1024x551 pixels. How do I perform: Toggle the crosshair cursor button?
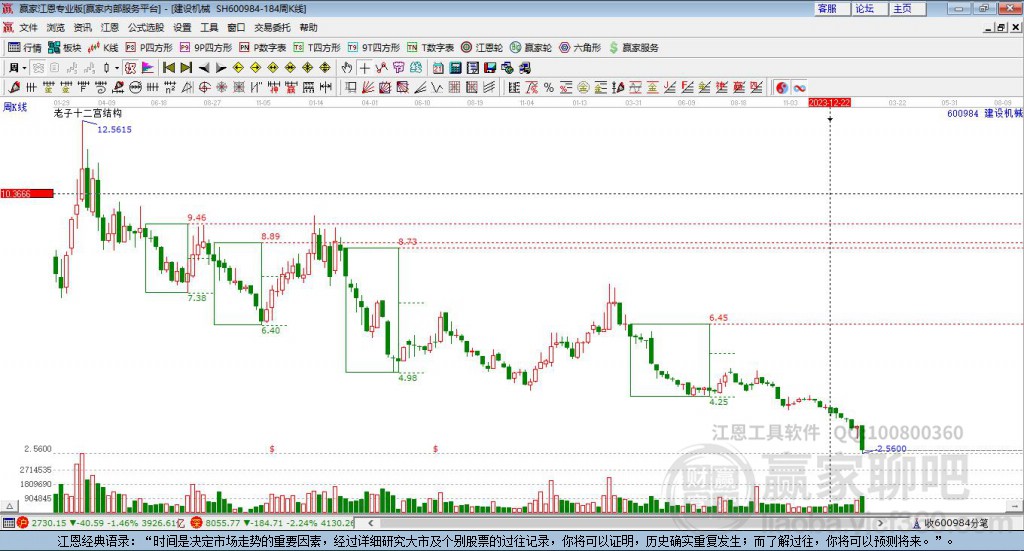pos(364,68)
